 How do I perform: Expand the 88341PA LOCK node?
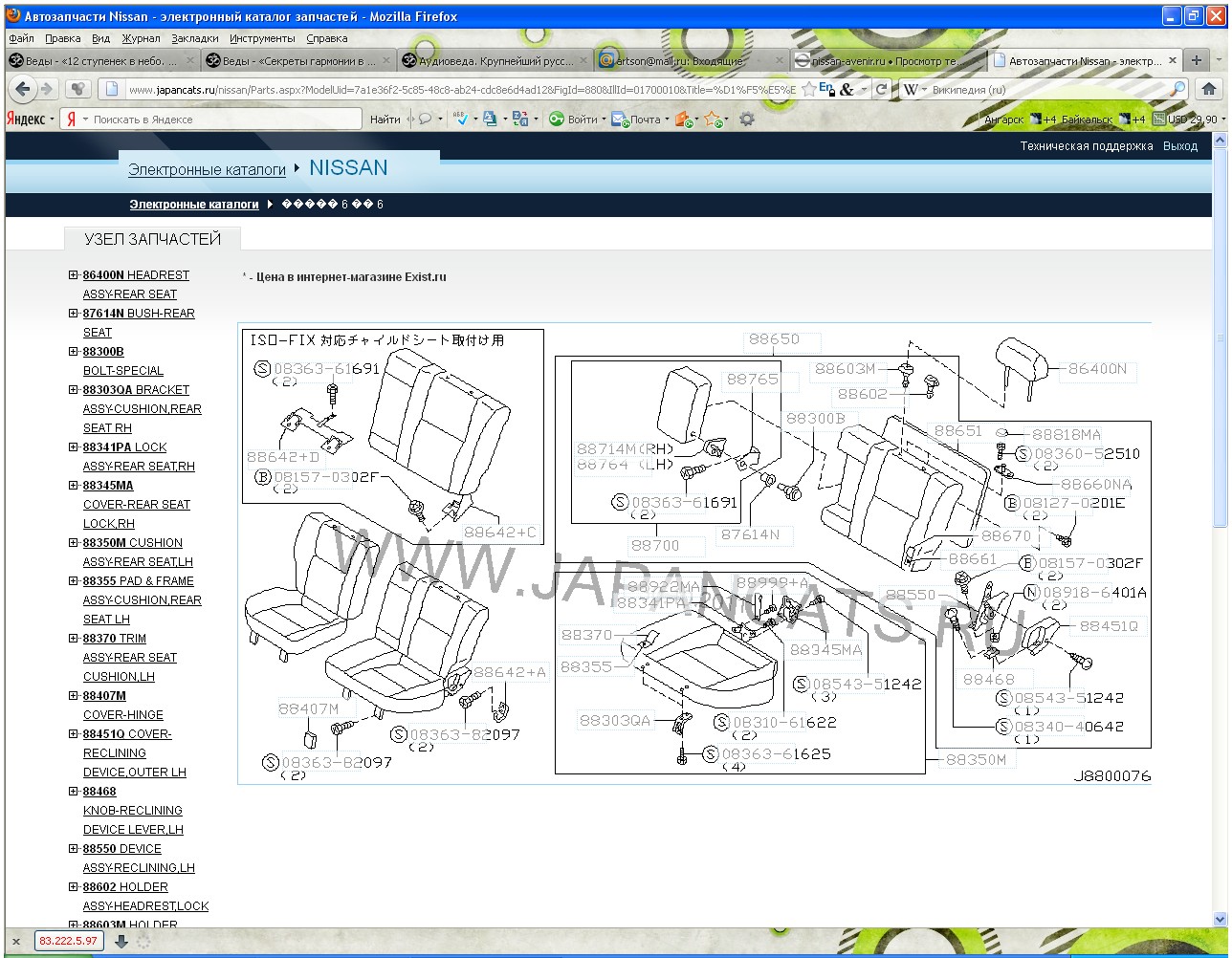click(74, 446)
